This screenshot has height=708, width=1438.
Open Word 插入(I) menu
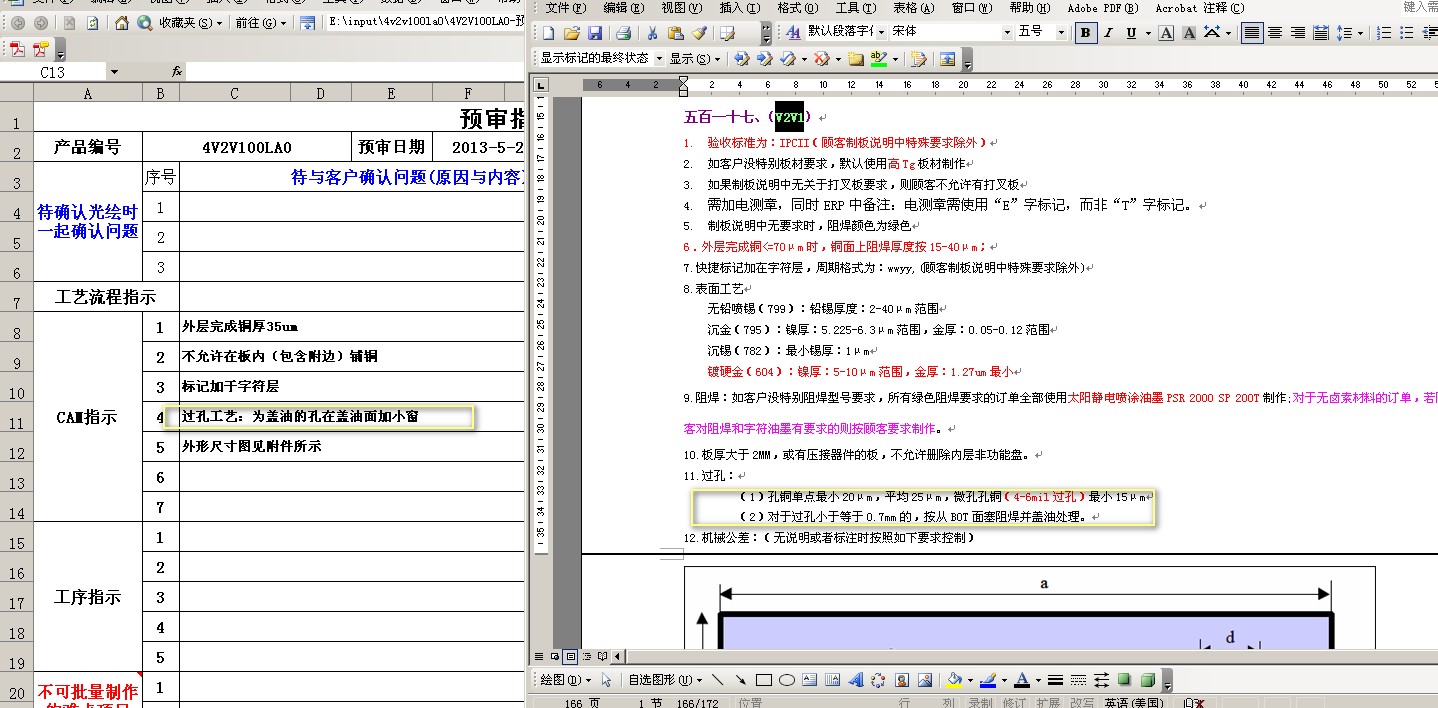coord(739,7)
